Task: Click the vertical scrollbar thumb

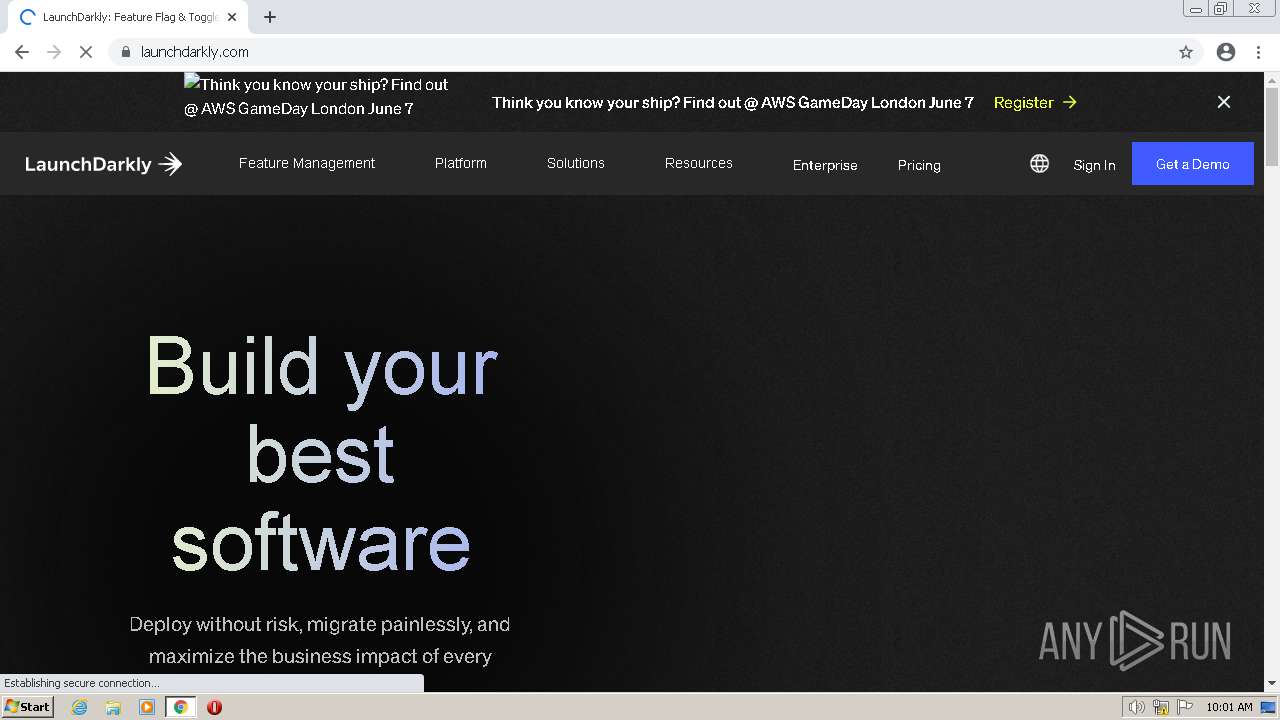Action: point(1272,126)
